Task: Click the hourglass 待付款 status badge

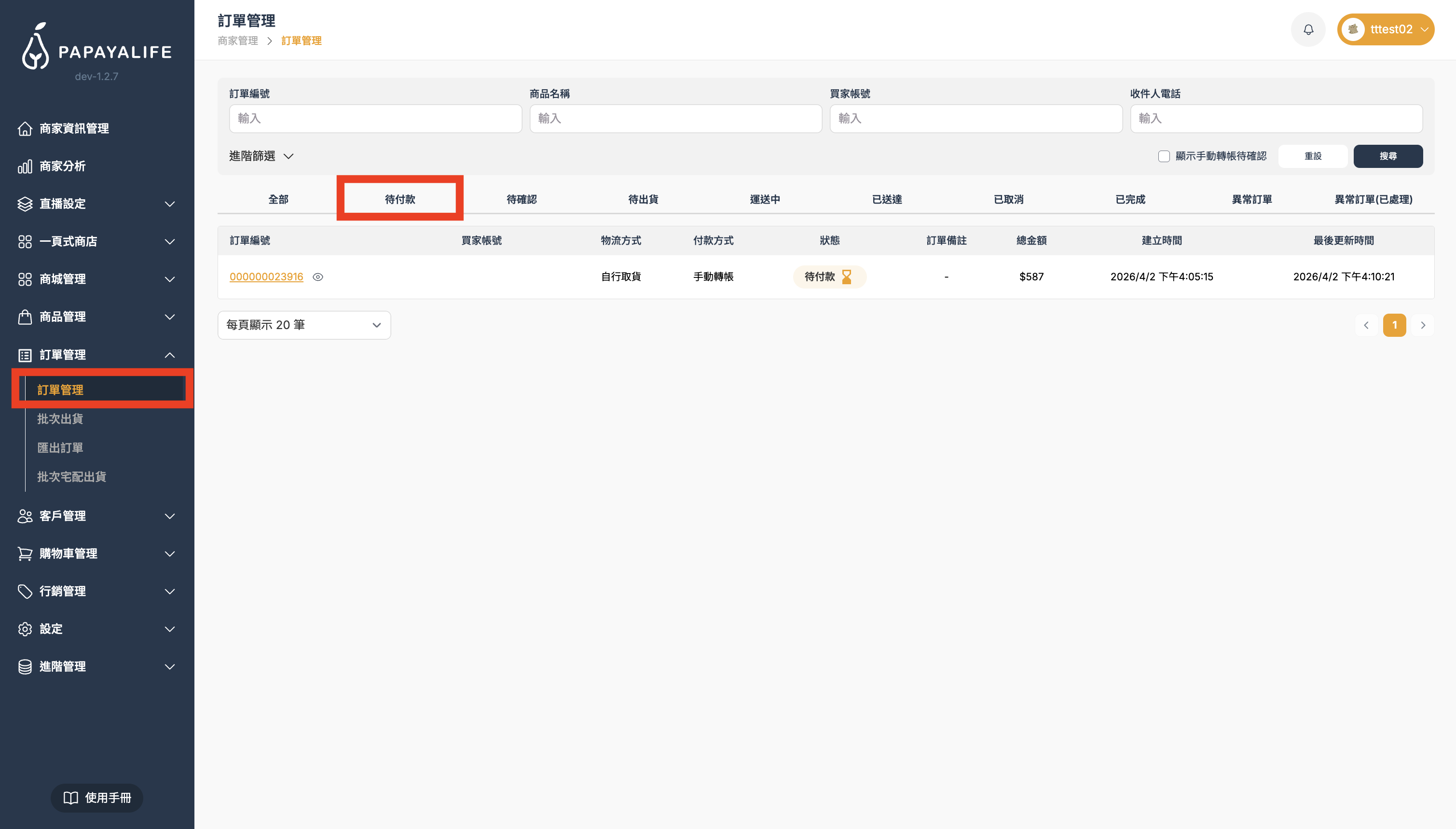Action: coord(829,276)
